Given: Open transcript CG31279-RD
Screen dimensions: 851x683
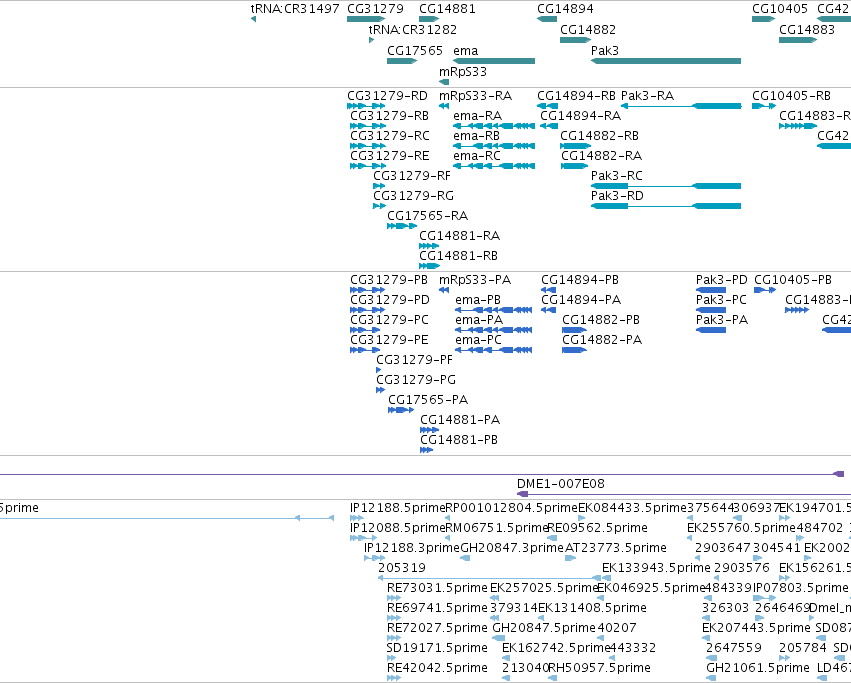Looking at the screenshot, I should [366, 106].
